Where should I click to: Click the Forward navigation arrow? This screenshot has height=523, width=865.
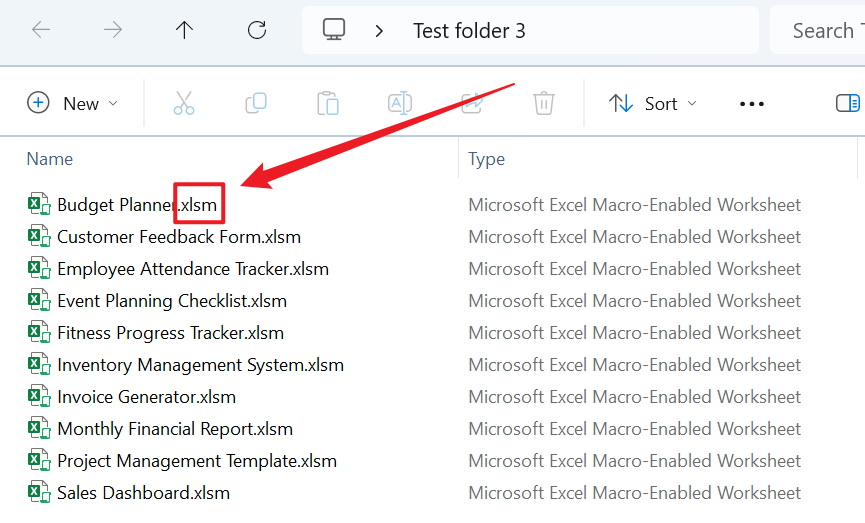tap(113, 30)
